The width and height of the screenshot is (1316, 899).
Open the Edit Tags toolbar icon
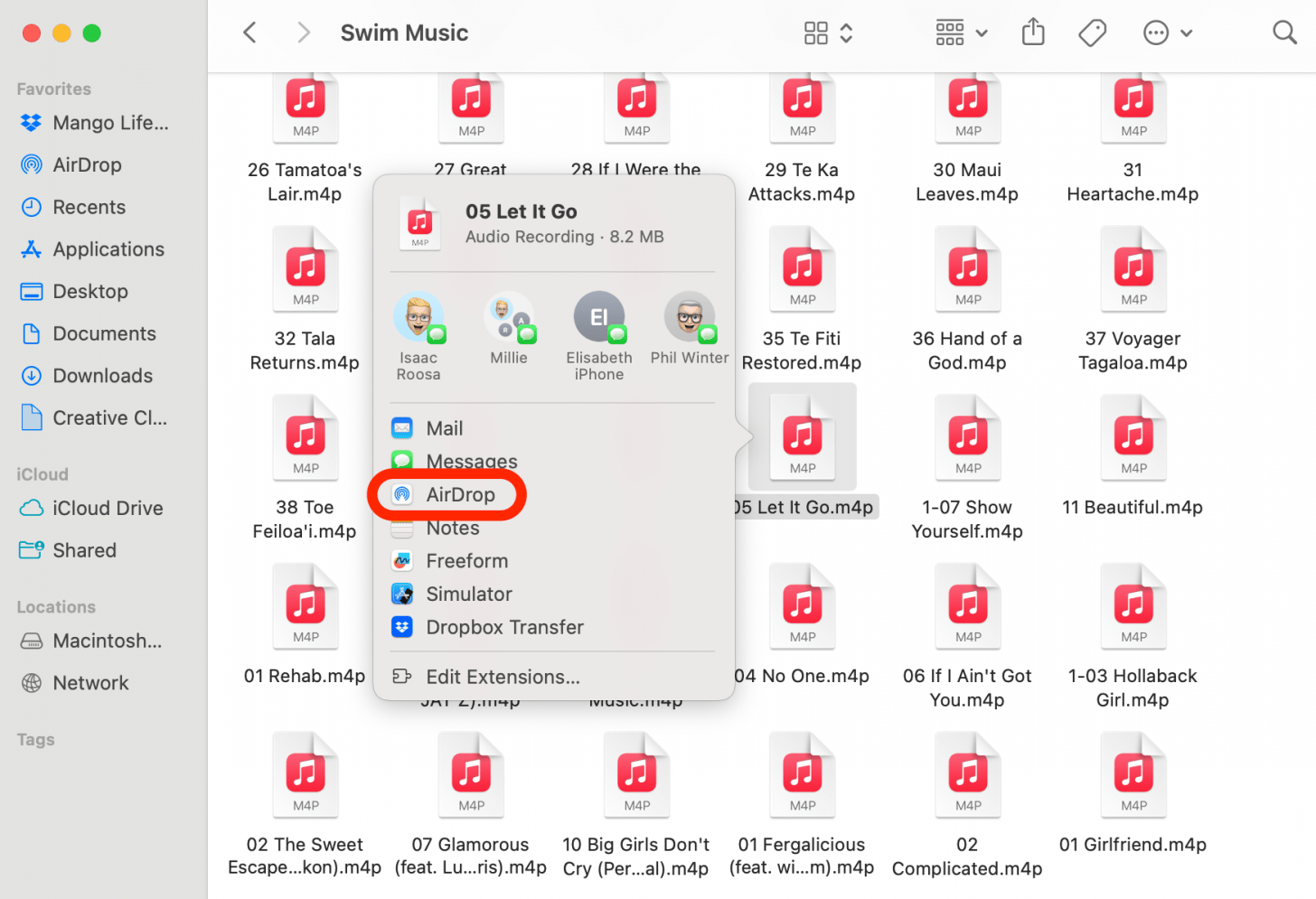tap(1092, 33)
